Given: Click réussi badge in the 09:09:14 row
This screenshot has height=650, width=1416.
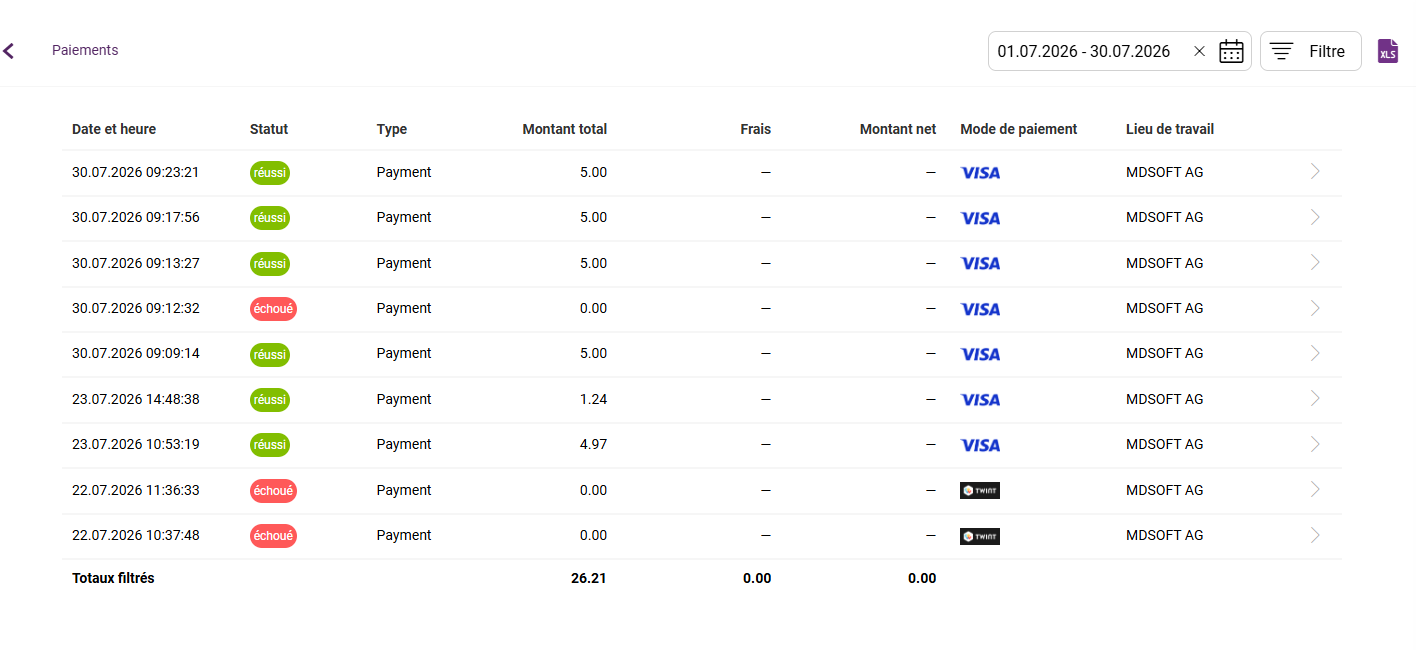Looking at the screenshot, I should click(x=270, y=354).
